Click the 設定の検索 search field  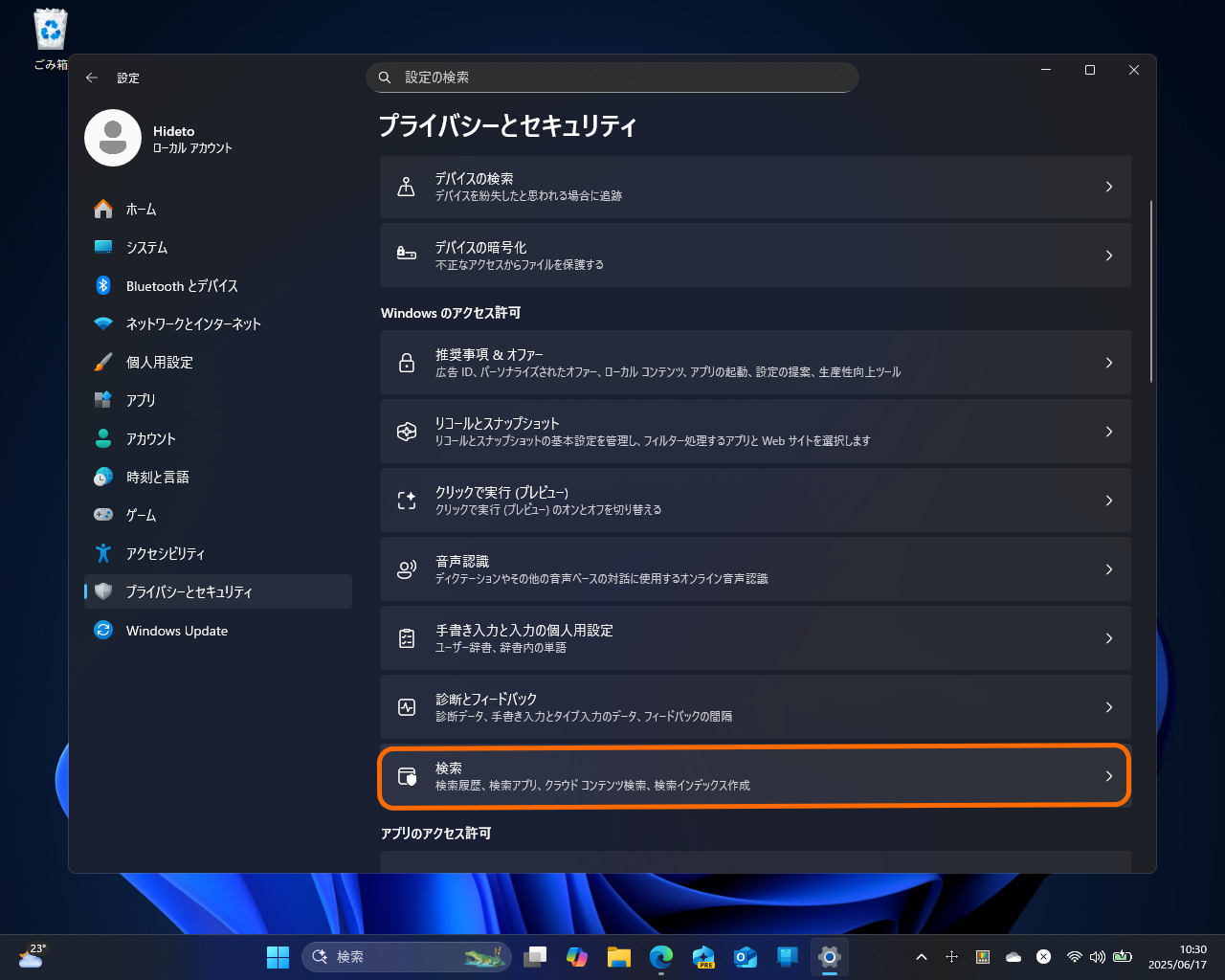coord(612,78)
